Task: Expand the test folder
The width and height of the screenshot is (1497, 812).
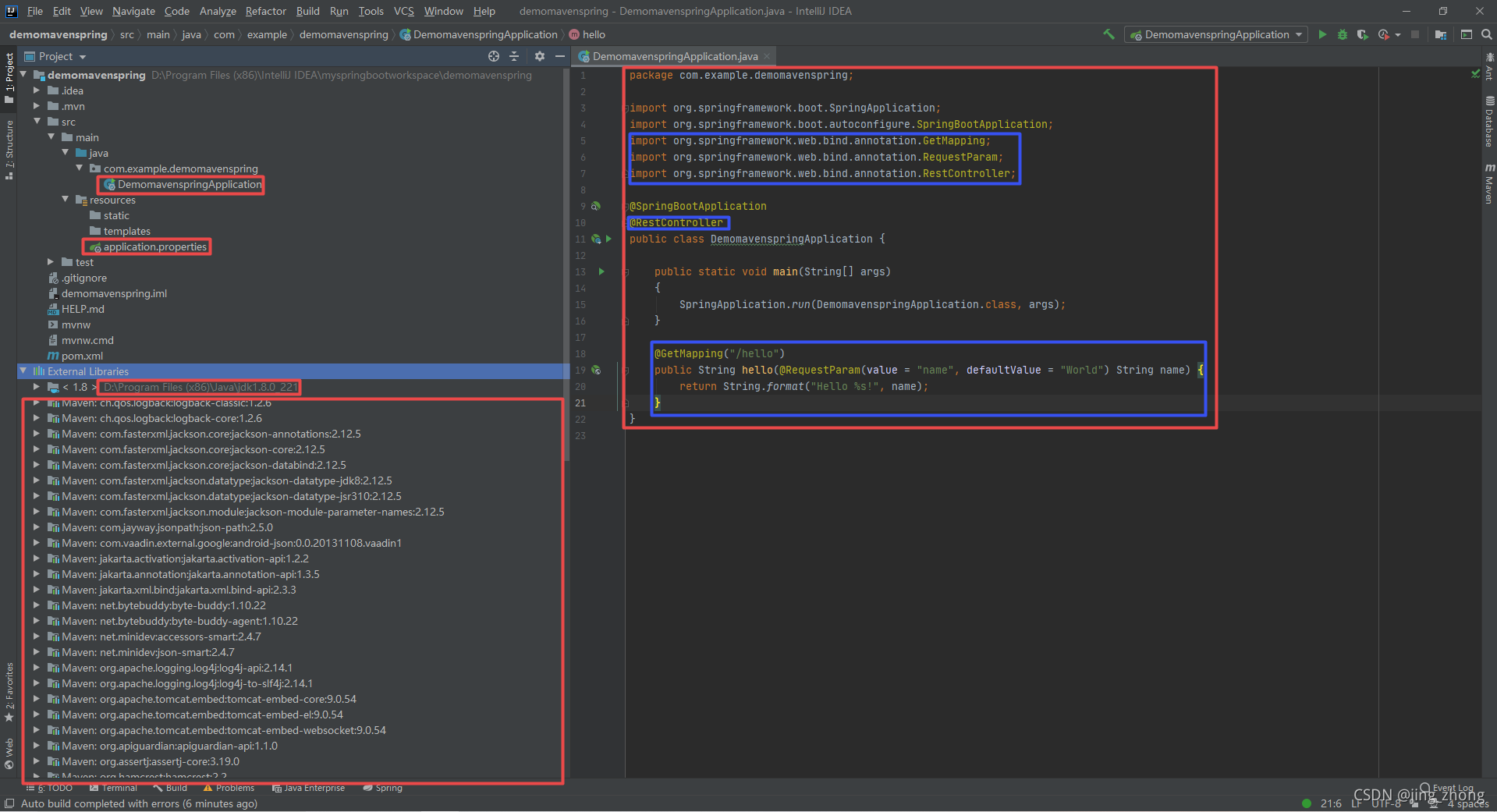Action: click(x=51, y=262)
